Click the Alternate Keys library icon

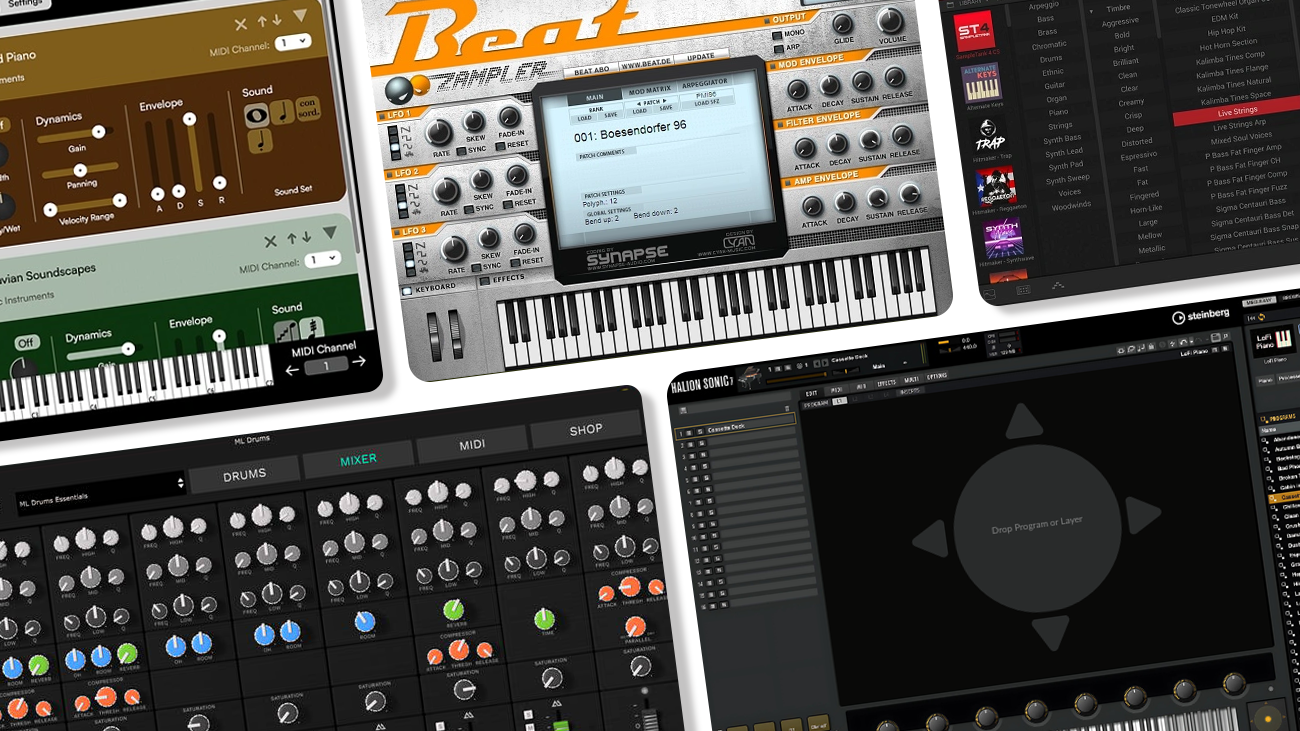point(981,84)
